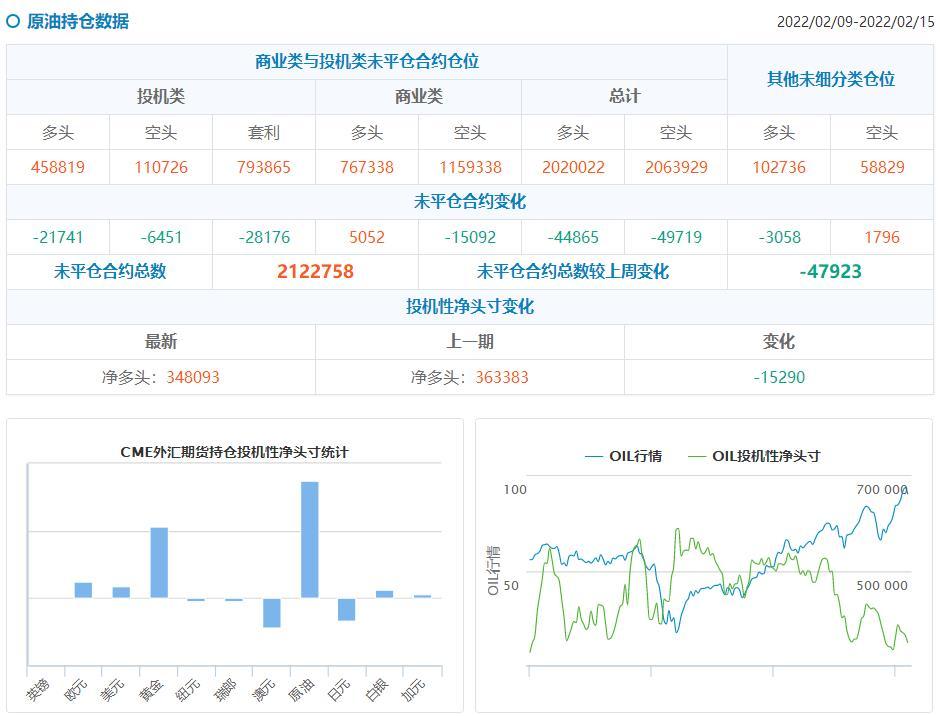Select the tall 原油 bar in the chart
The image size is (940, 716).
(x=310, y=539)
